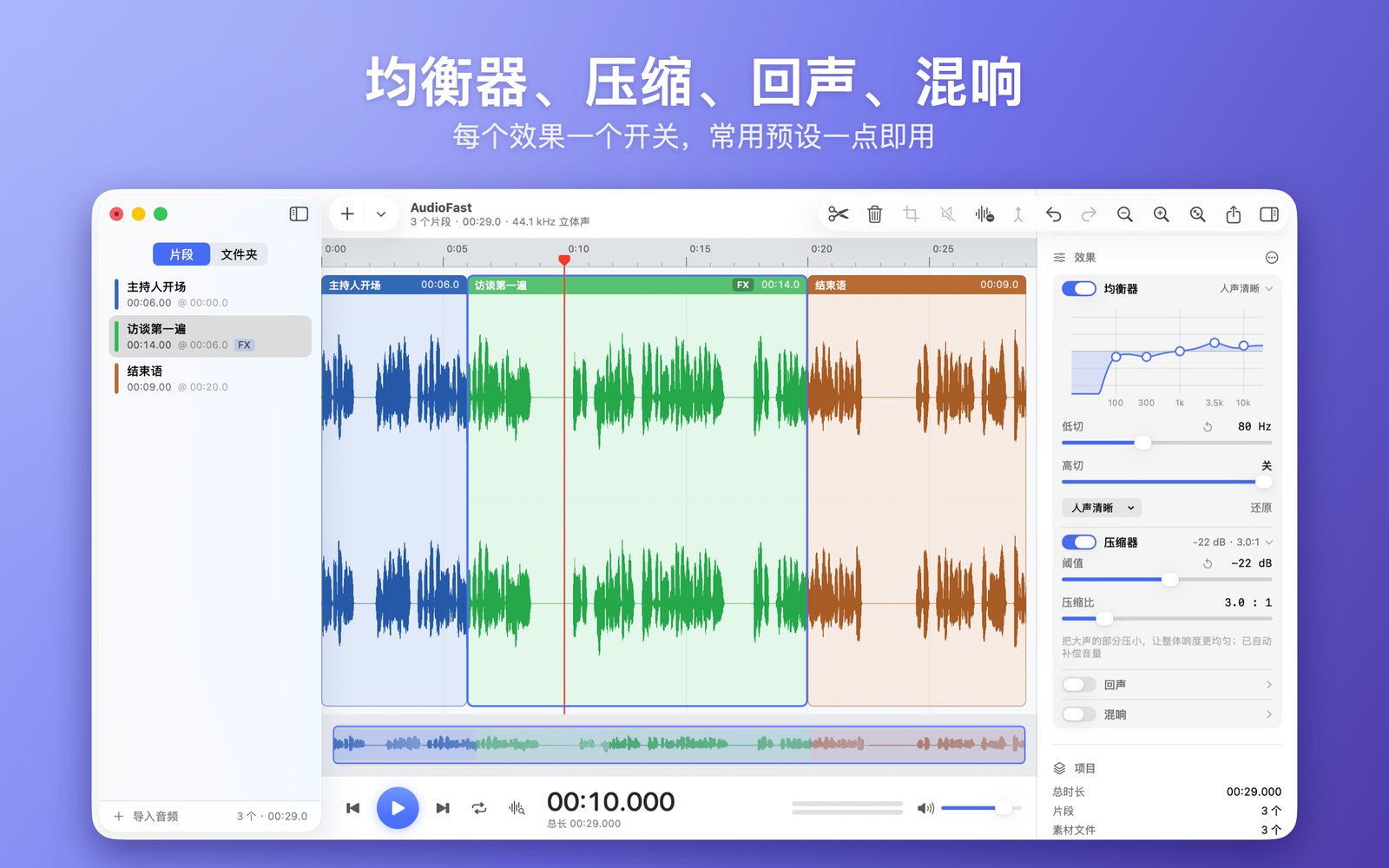Expand the equalizer header preset chevron
1389x868 pixels.
(1269, 288)
